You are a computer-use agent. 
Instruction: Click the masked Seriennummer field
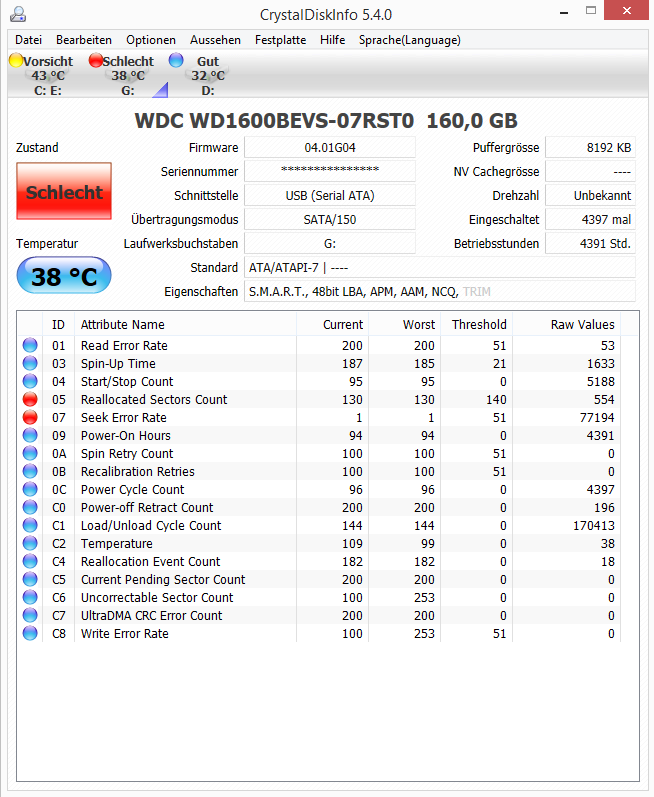[x=330, y=171]
